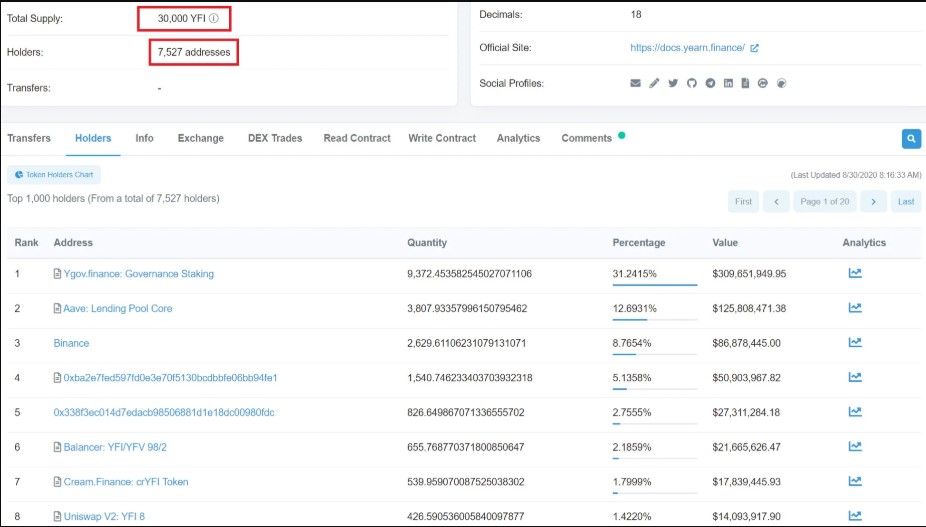Go to previous page with left chevron
The image size is (926, 527).
pos(776,201)
